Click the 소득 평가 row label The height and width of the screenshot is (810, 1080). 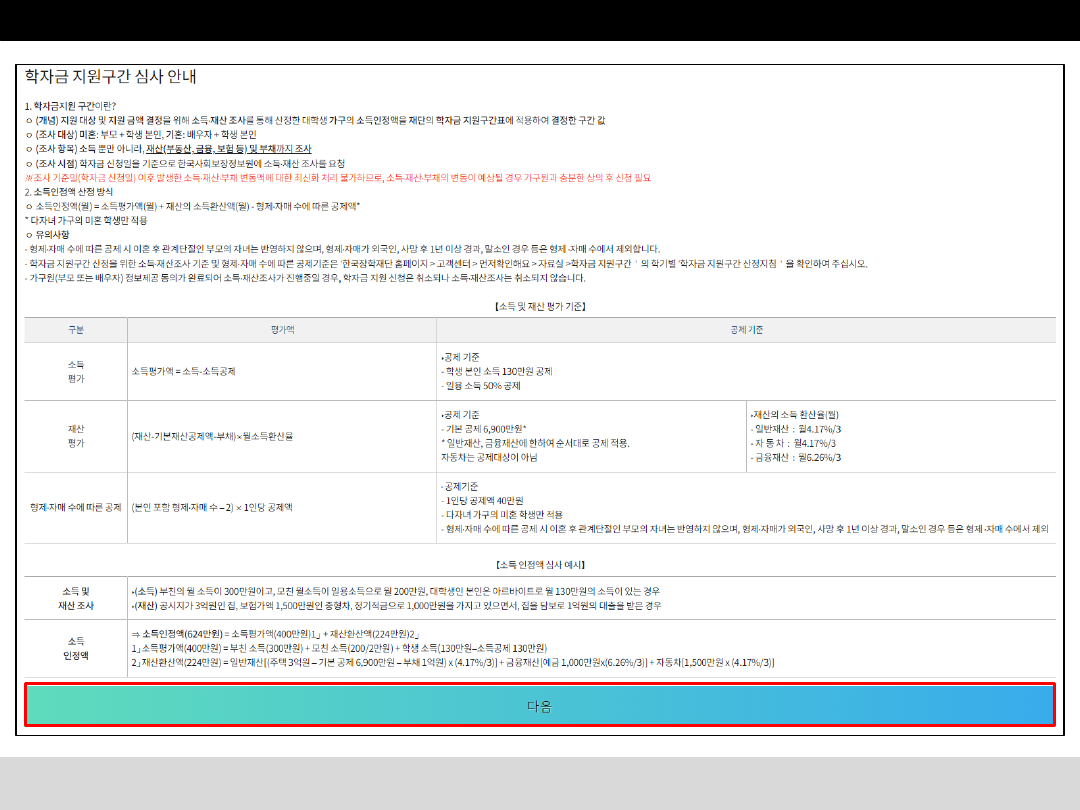point(76,371)
